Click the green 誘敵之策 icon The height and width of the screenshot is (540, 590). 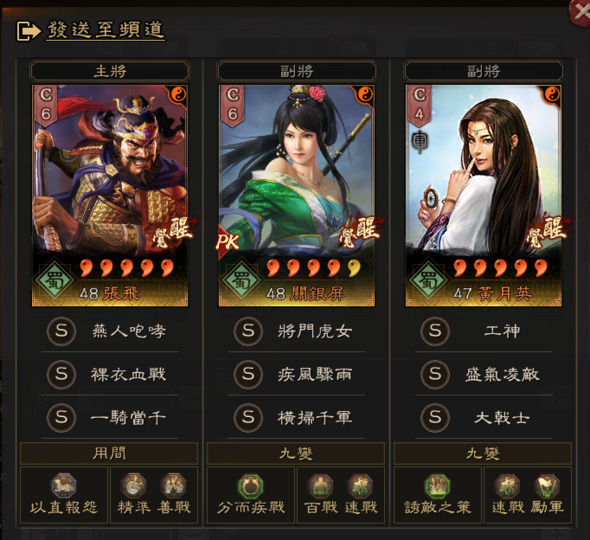point(437,486)
